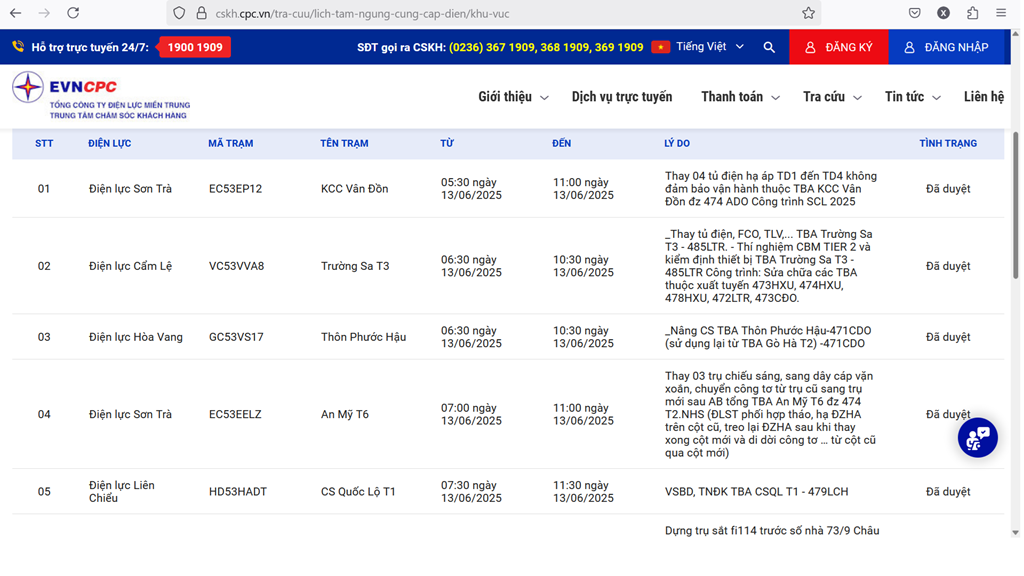Open site search magnifier icon
The image size is (1024, 576).
[769, 47]
